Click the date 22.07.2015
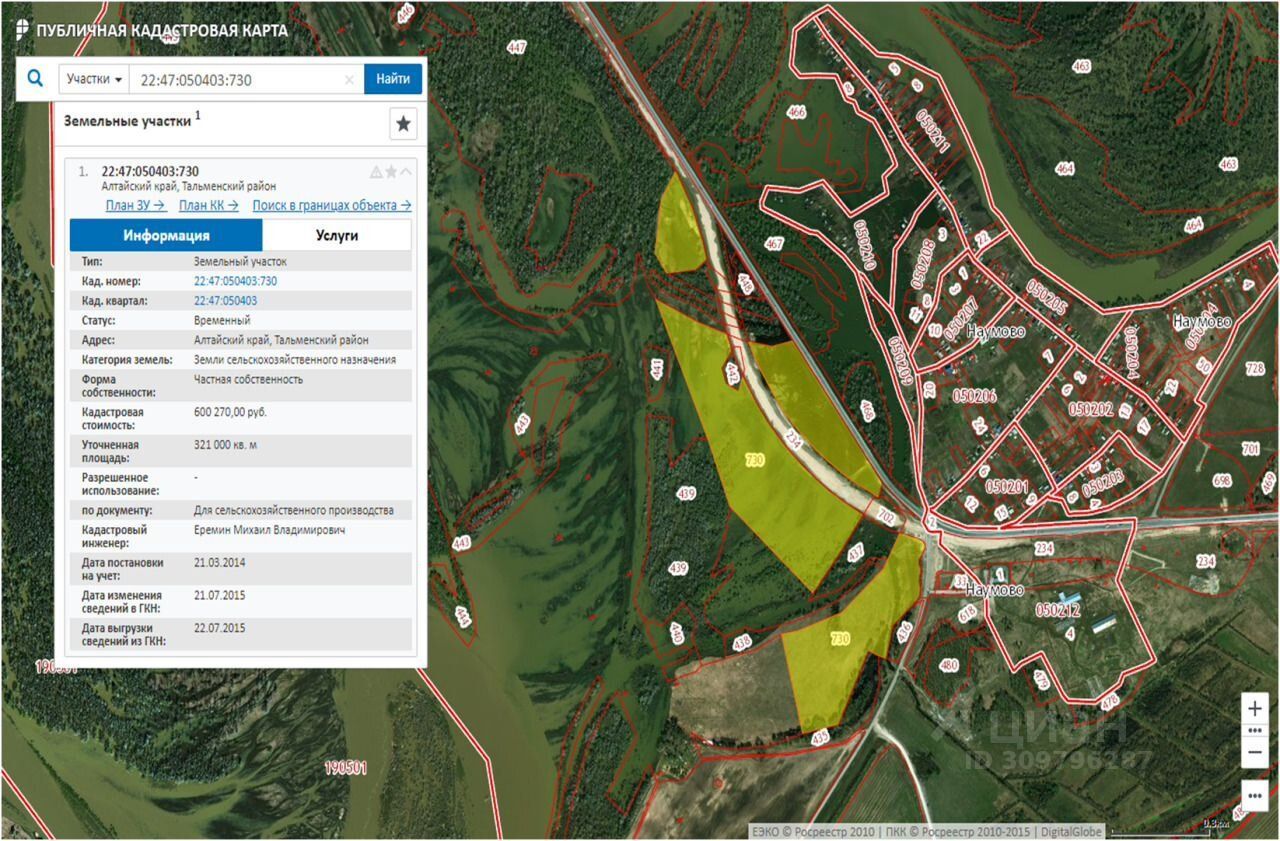Viewport: 1280px width, 841px height. point(219,629)
